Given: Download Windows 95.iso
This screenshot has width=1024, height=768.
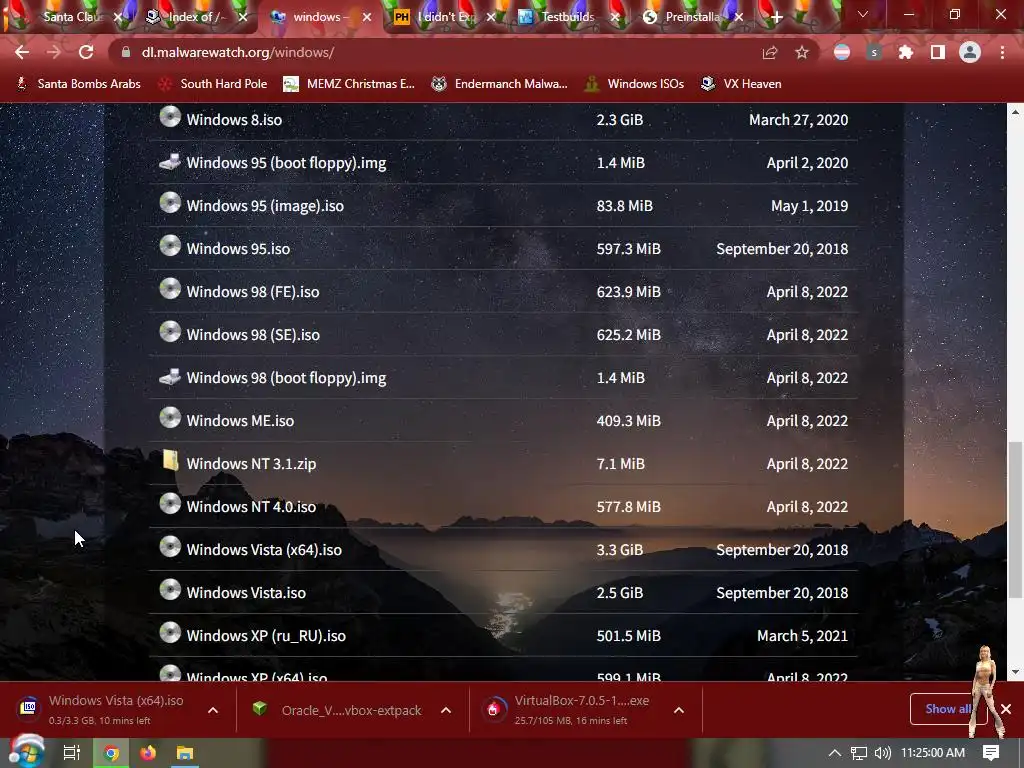Looking at the screenshot, I should tap(238, 249).
